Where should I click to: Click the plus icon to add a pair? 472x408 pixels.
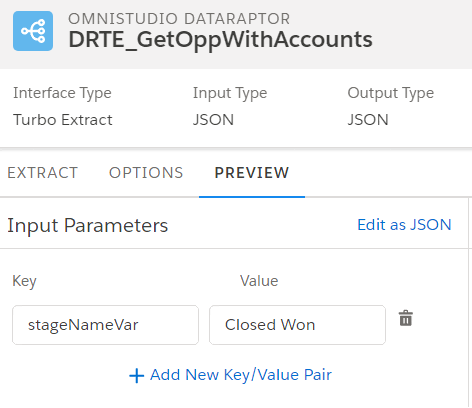tap(136, 376)
